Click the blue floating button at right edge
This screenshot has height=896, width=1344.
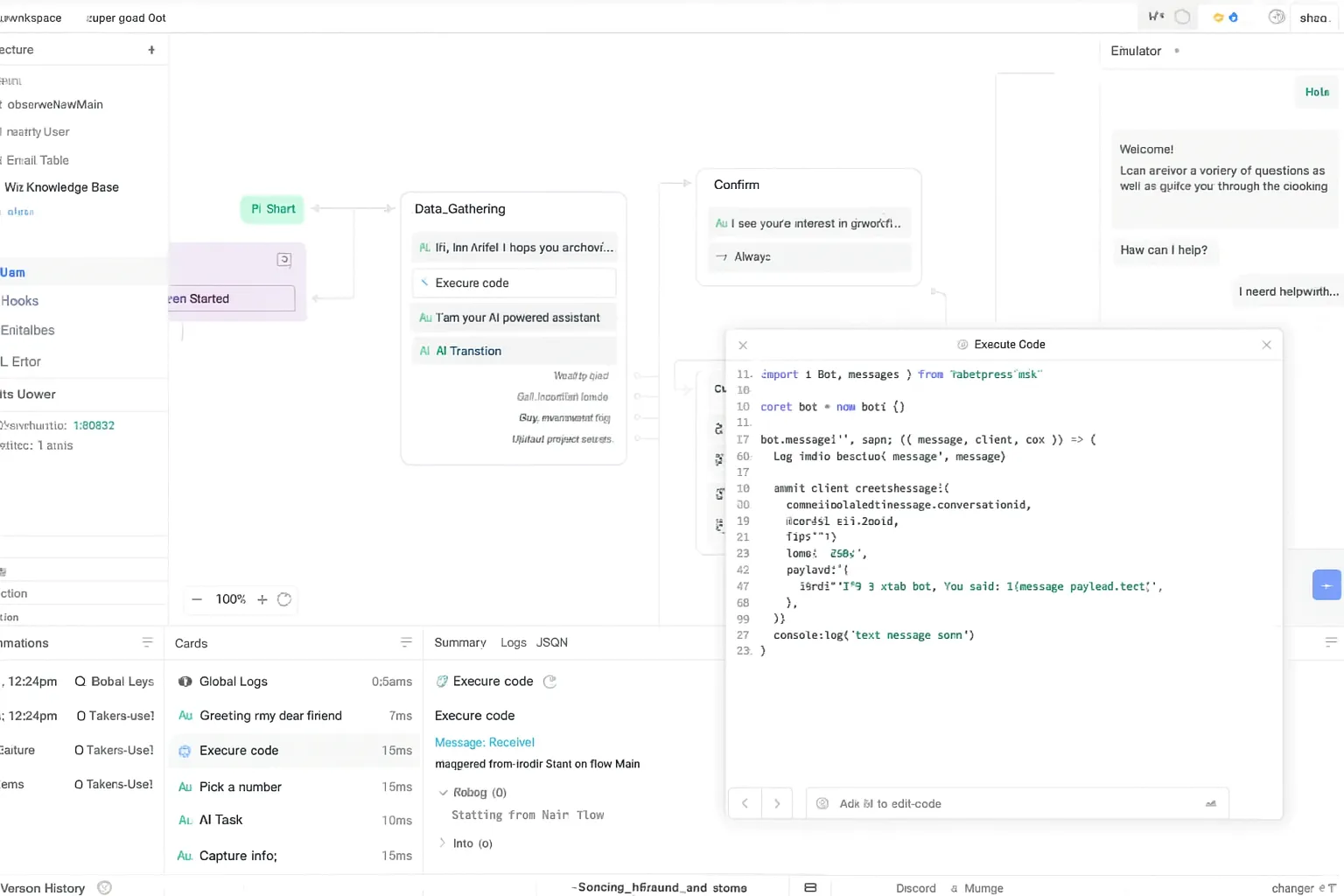(x=1326, y=585)
